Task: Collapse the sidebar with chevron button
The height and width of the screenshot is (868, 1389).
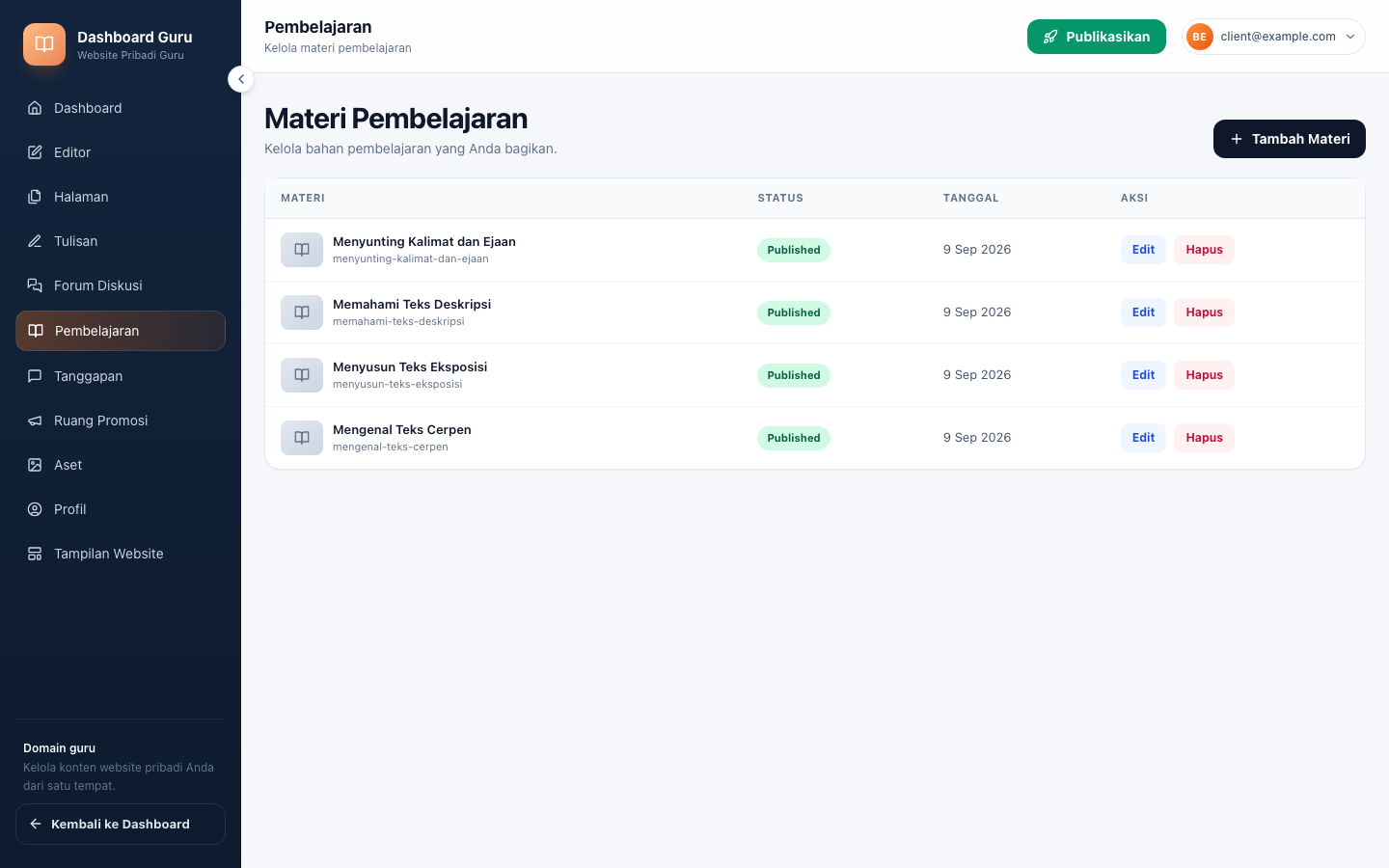Action: [241, 79]
